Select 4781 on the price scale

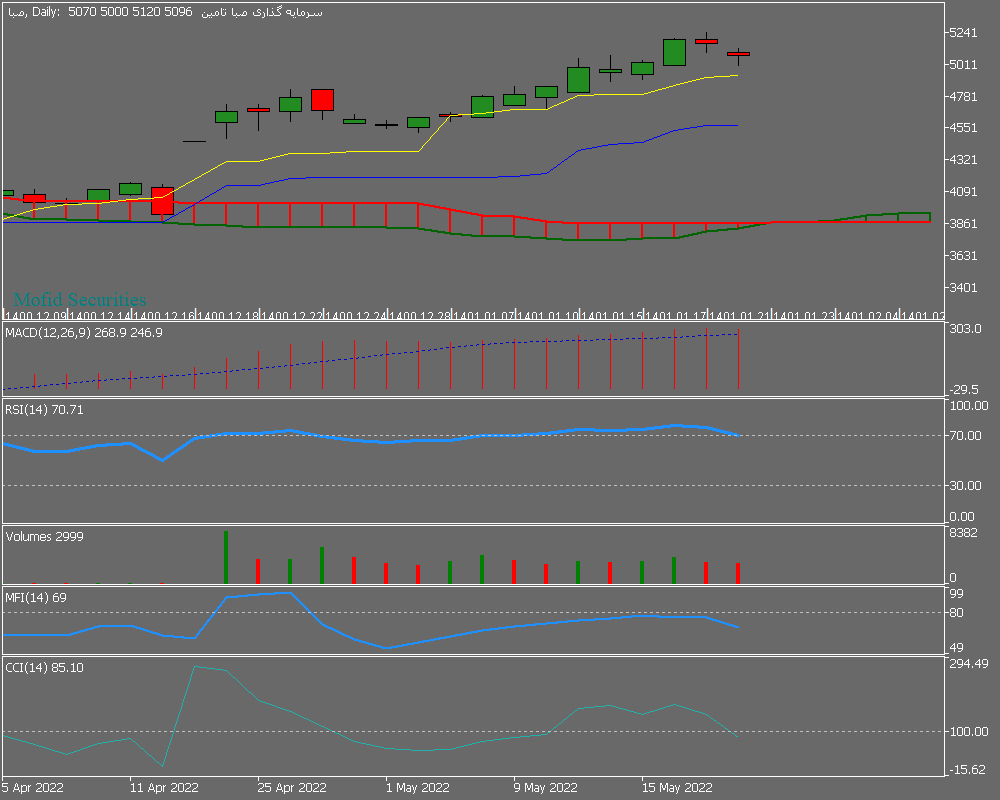(963, 97)
